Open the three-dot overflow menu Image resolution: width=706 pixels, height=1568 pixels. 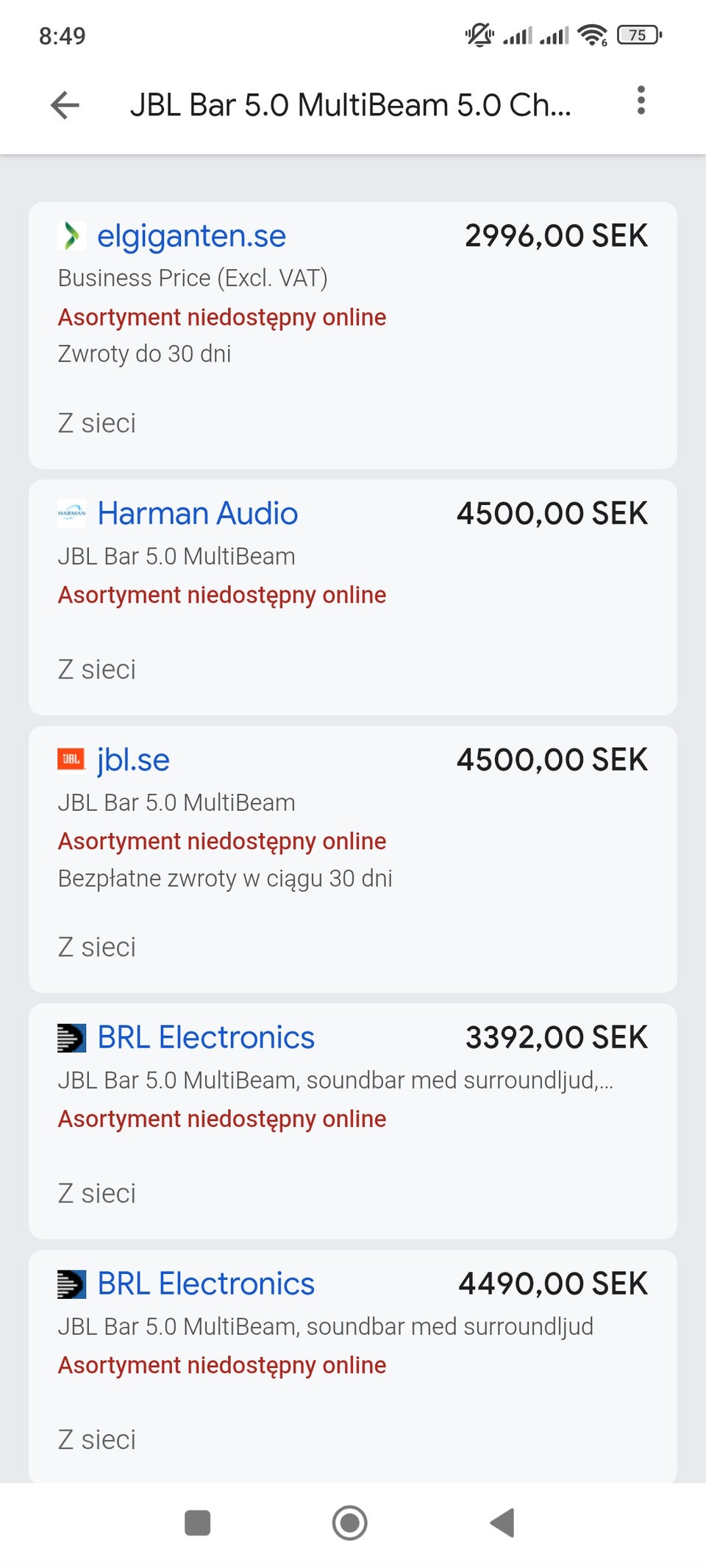coord(641,101)
